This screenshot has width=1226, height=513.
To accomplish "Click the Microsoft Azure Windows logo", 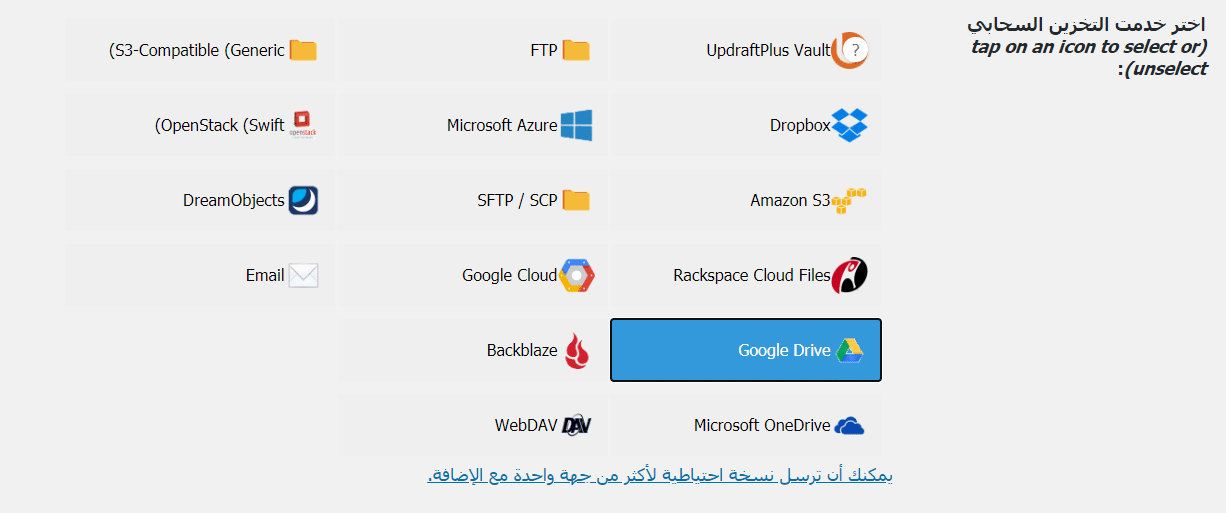I will pos(576,125).
